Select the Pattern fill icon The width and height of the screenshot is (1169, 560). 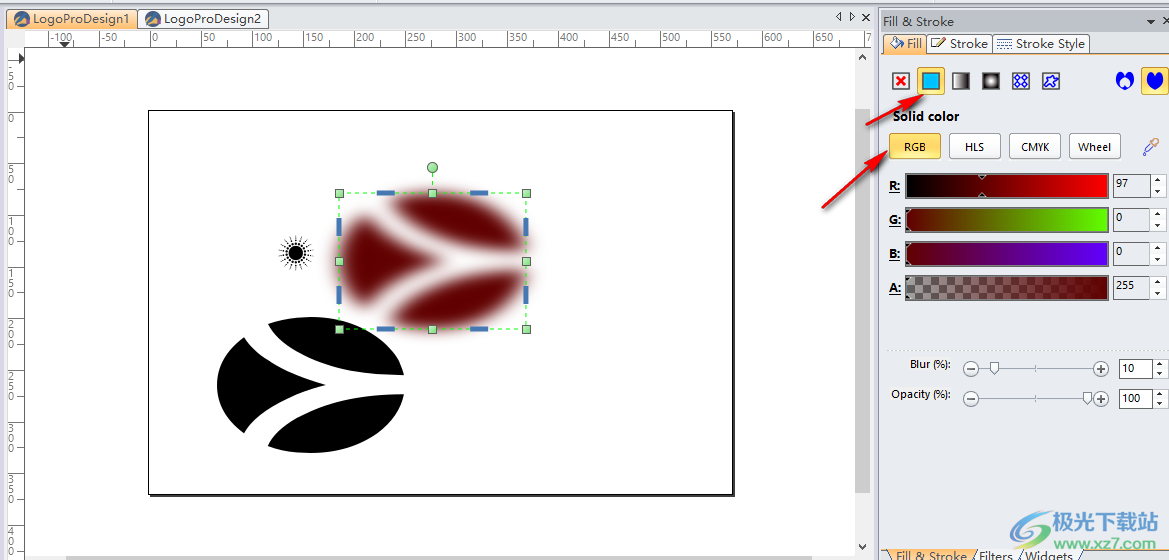point(1021,81)
